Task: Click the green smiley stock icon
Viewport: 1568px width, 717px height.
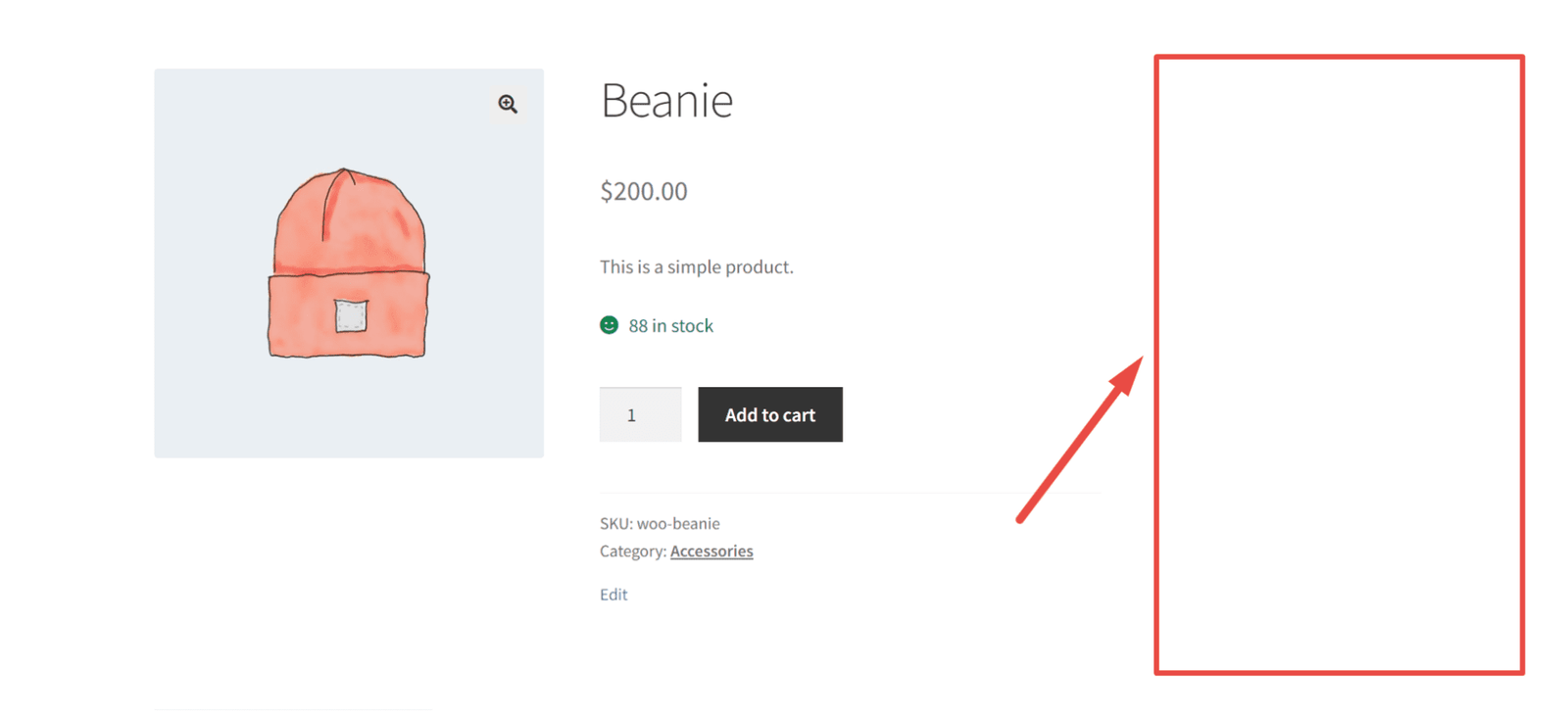Action: [x=609, y=325]
